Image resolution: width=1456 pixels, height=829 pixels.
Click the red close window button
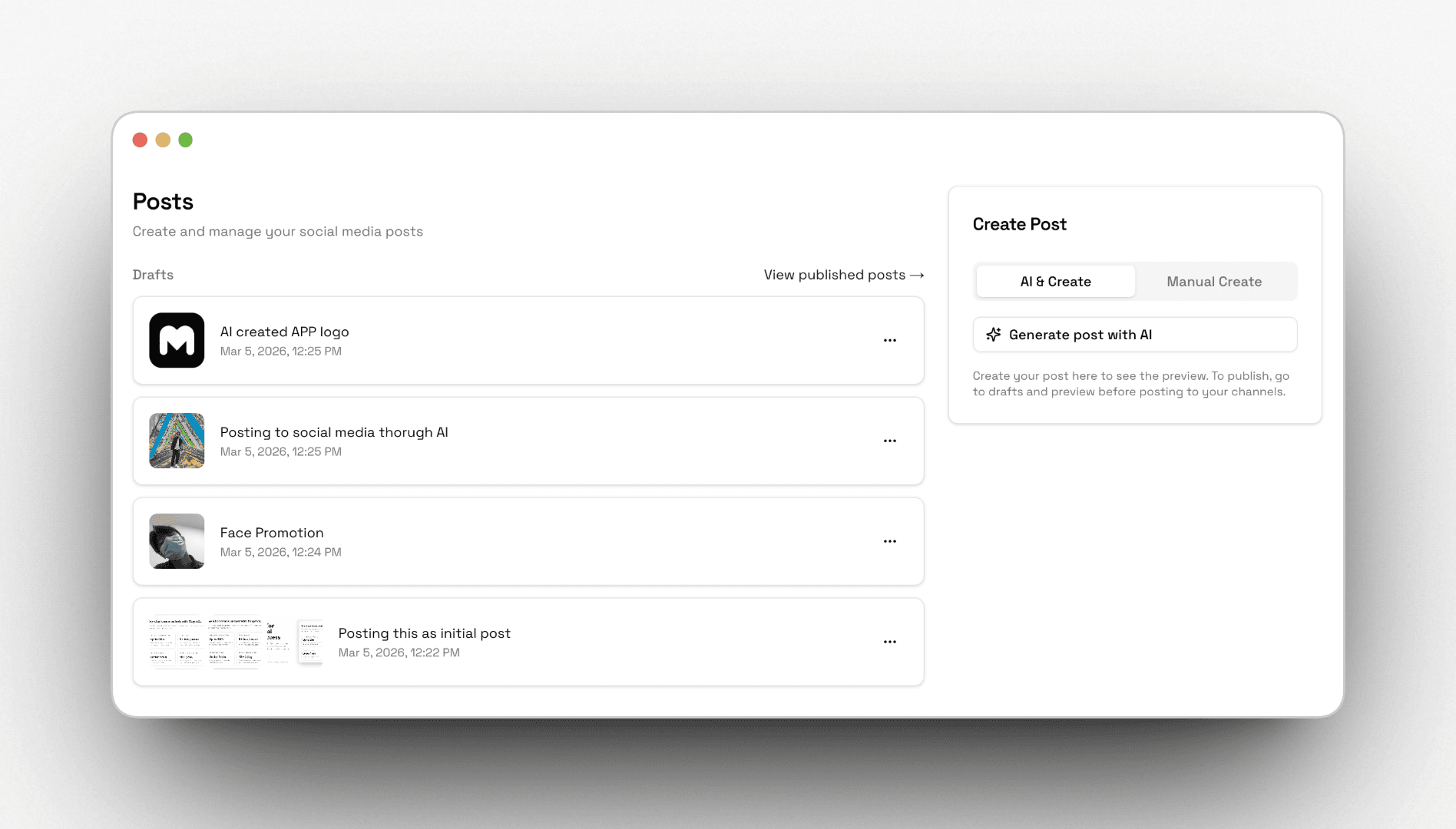140,140
